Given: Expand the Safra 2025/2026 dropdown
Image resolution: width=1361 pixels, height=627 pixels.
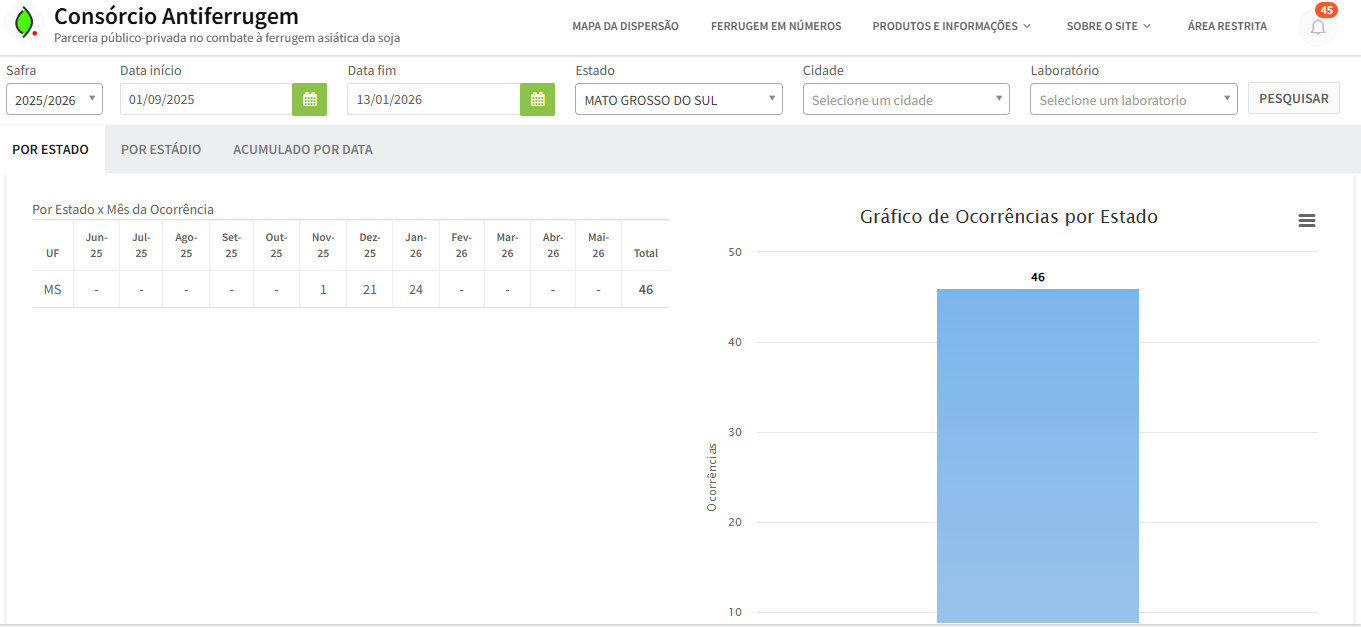Looking at the screenshot, I should click(54, 100).
